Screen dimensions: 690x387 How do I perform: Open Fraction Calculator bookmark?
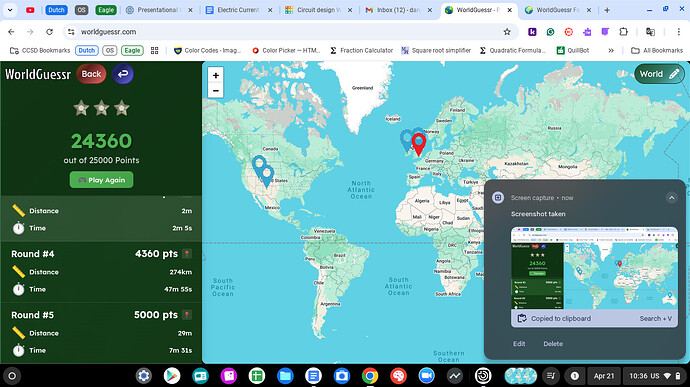pos(361,51)
